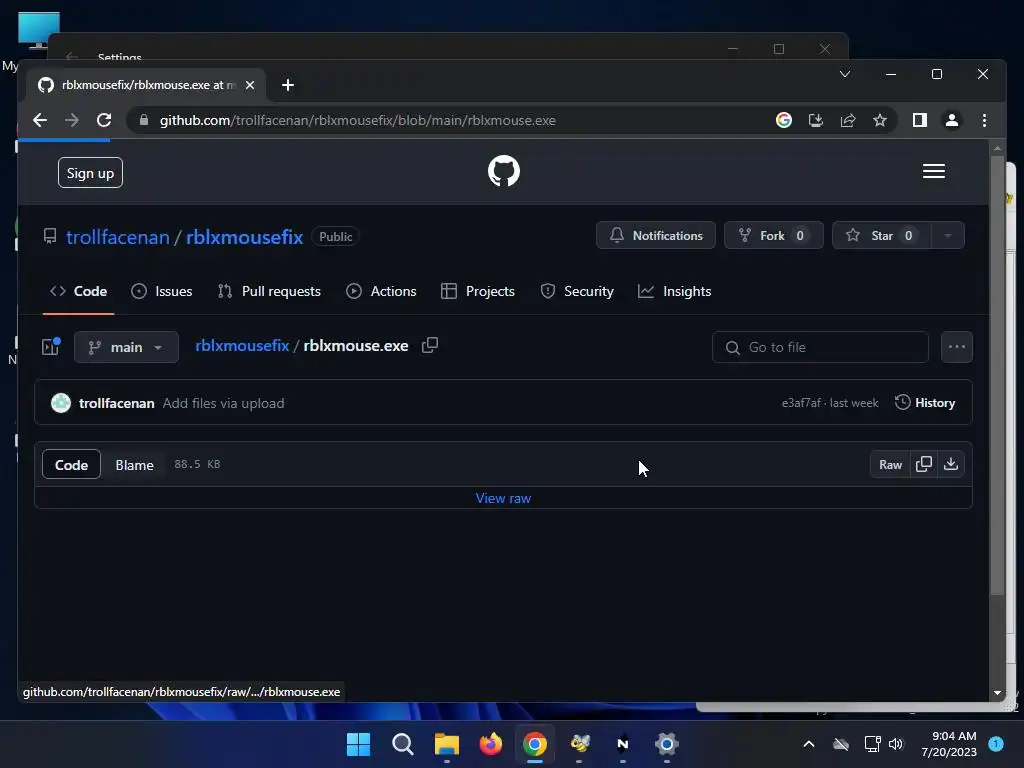Show hidden system tray icons

[x=808, y=744]
